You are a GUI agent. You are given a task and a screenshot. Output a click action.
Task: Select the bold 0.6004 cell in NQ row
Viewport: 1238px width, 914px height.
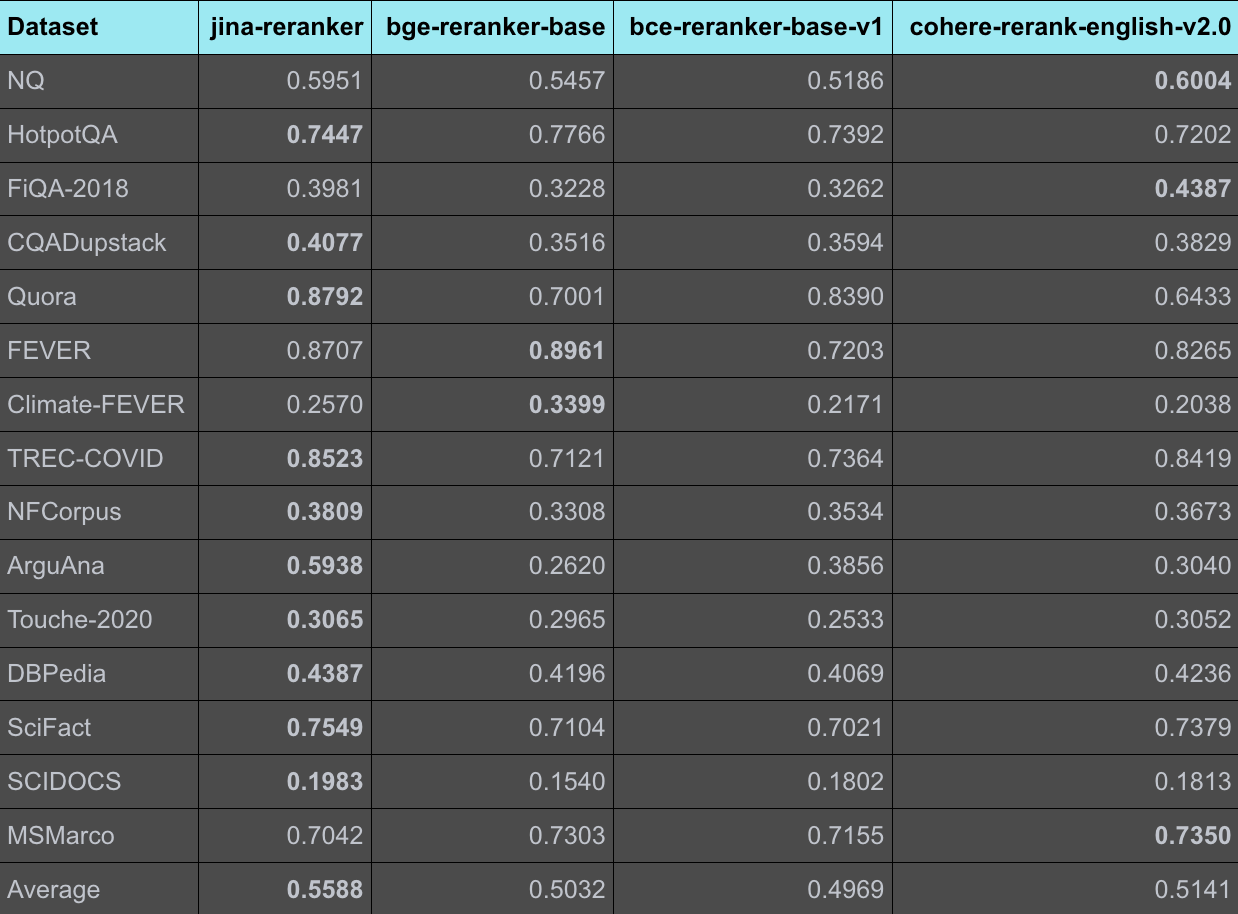[x=1193, y=81]
